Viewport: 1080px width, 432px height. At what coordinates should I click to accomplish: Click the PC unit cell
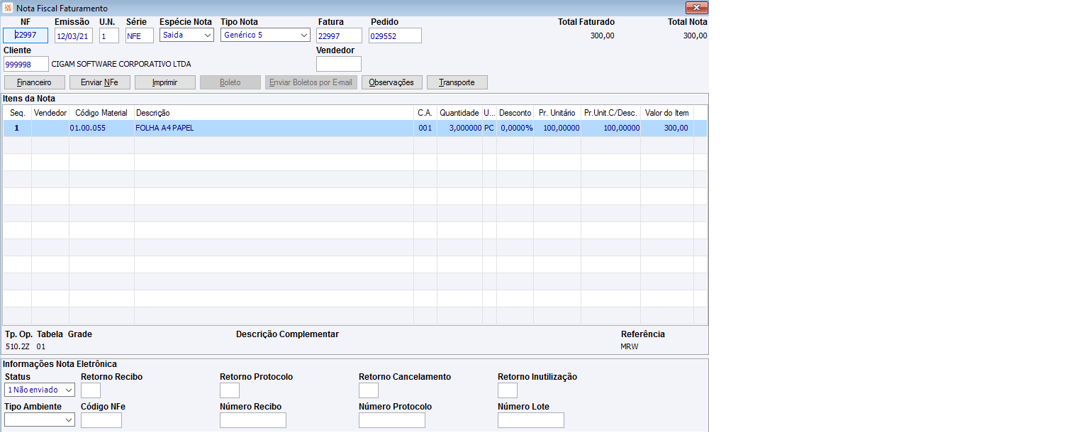click(489, 128)
